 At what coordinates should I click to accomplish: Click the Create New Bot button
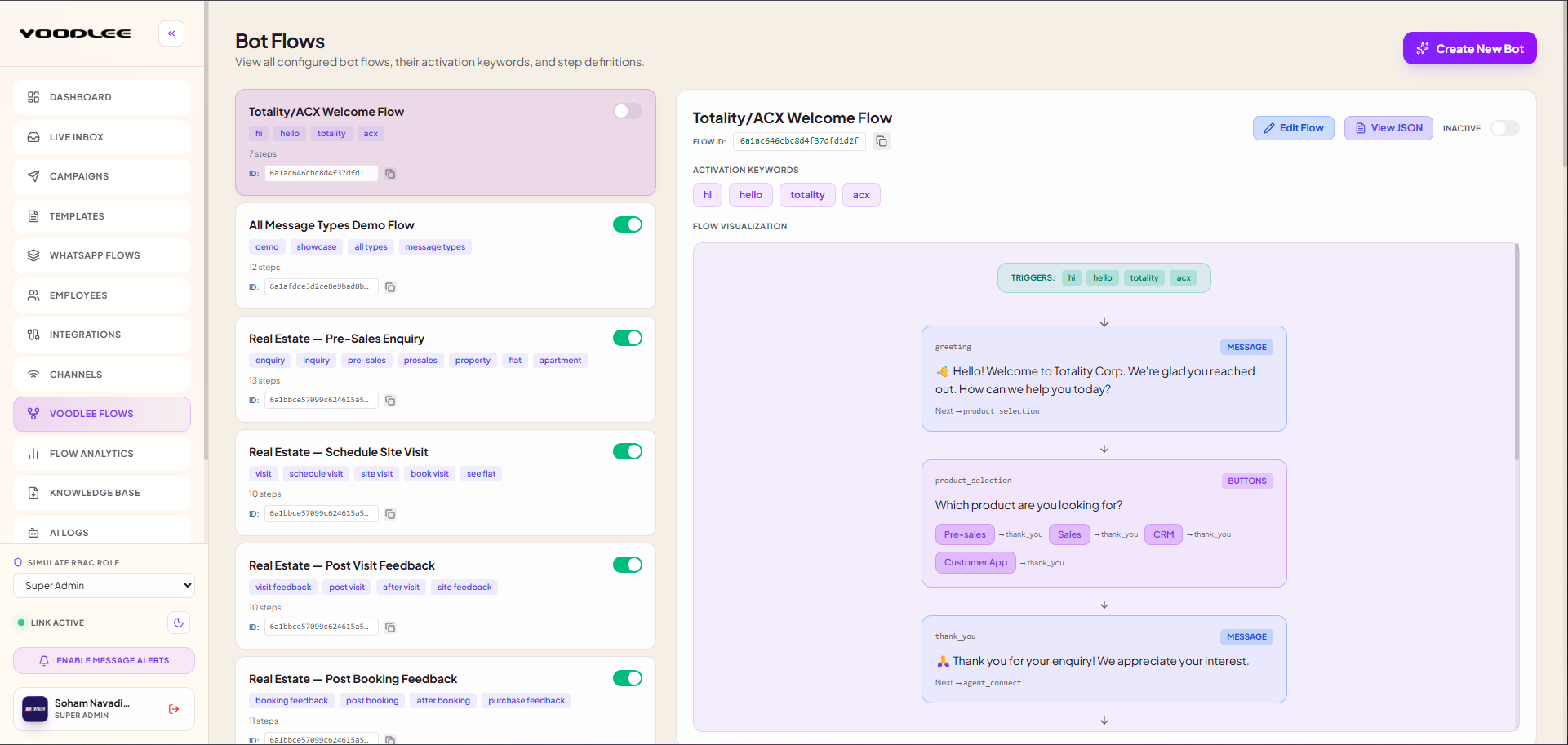(1469, 48)
